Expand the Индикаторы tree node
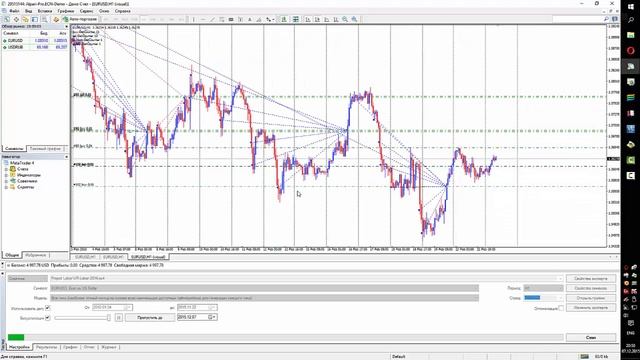Image resolution: width=640 pixels, height=360 pixels. tap(6, 175)
